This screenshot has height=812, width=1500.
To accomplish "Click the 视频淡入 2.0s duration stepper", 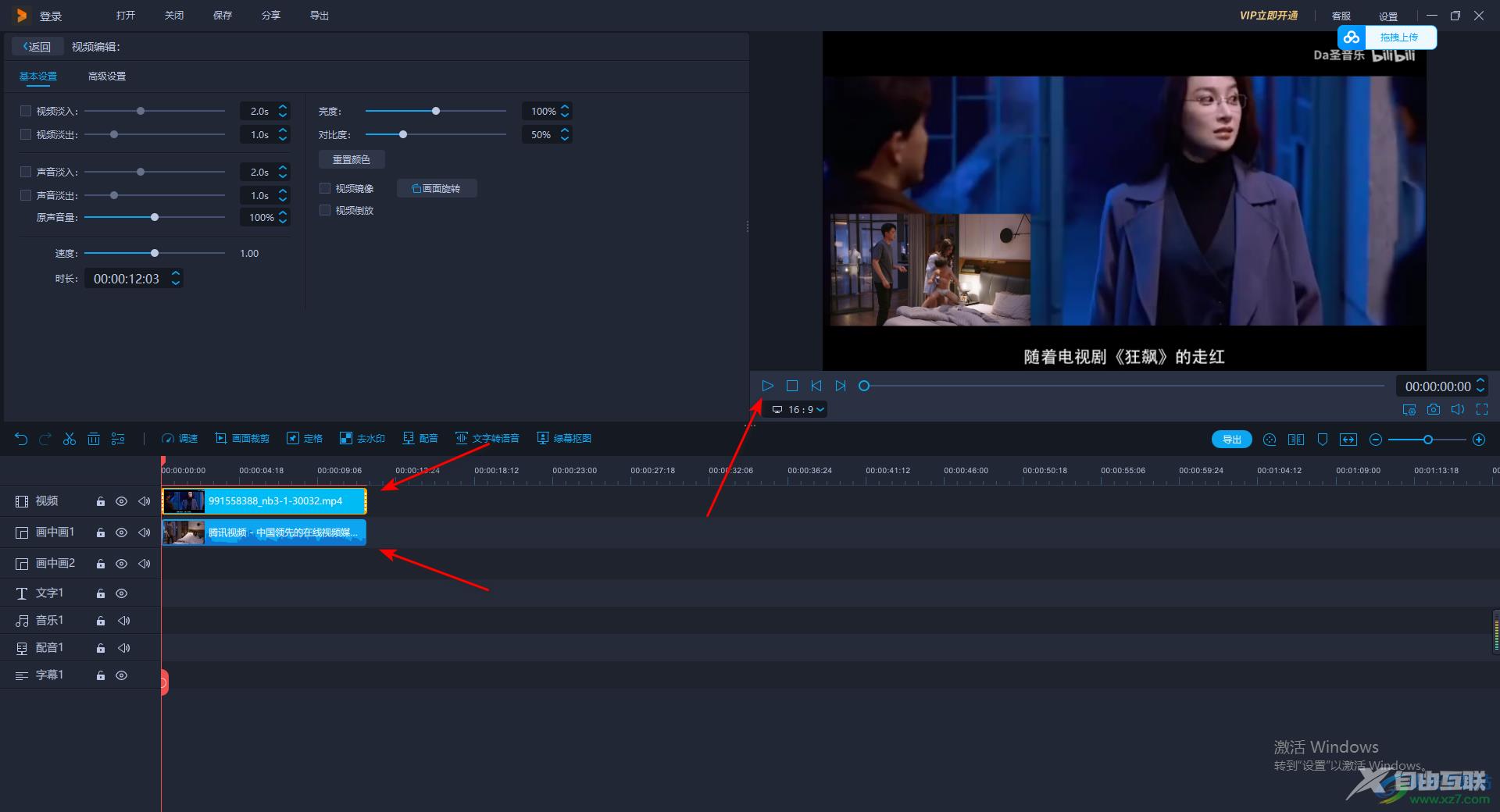I will pyautogui.click(x=283, y=111).
